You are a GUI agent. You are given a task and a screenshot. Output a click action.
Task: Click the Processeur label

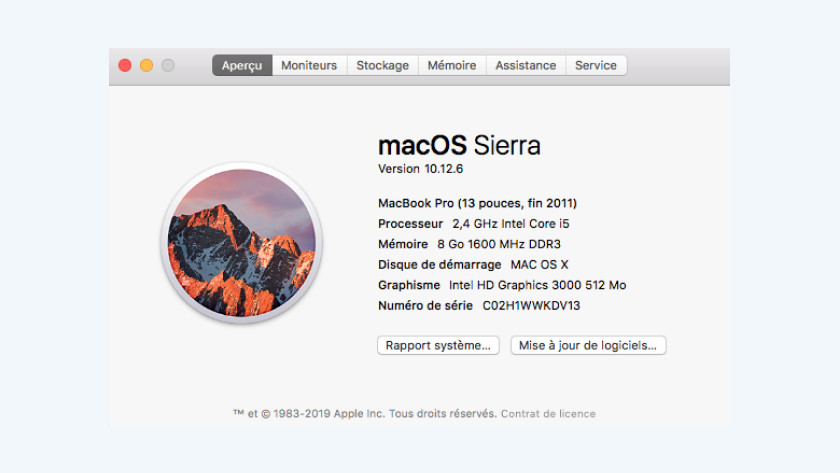point(410,223)
